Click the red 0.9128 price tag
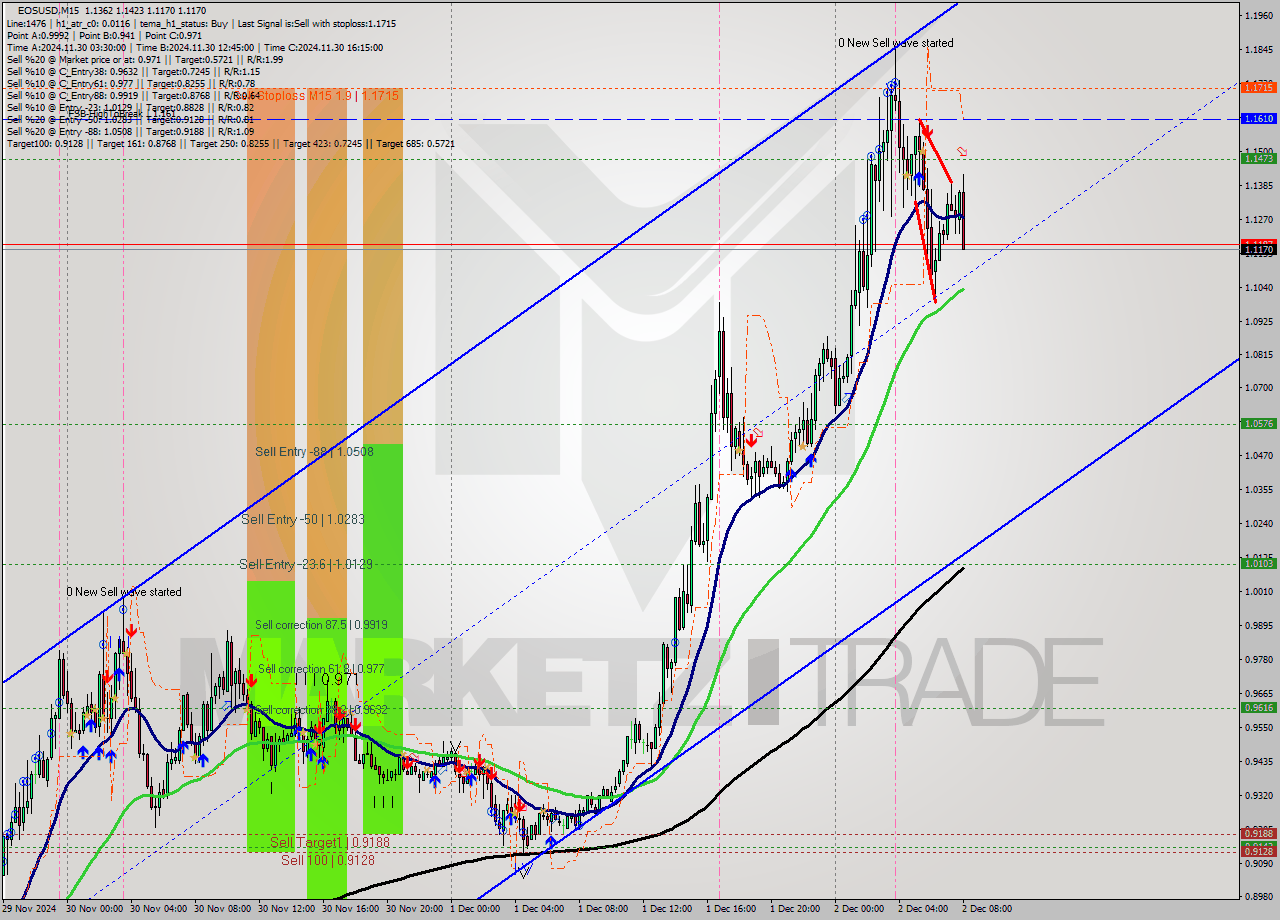1280x920 pixels. click(1258, 851)
